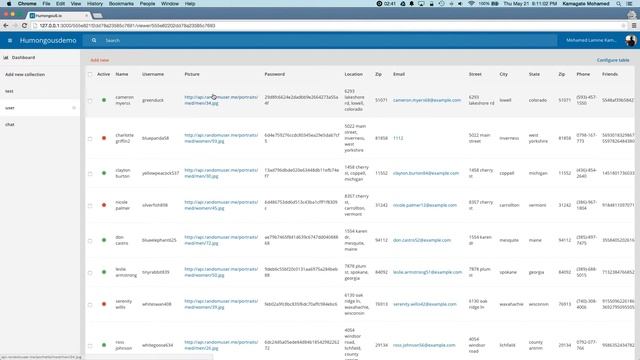Click the Add new link
The width and height of the screenshot is (640, 360).
100,60
